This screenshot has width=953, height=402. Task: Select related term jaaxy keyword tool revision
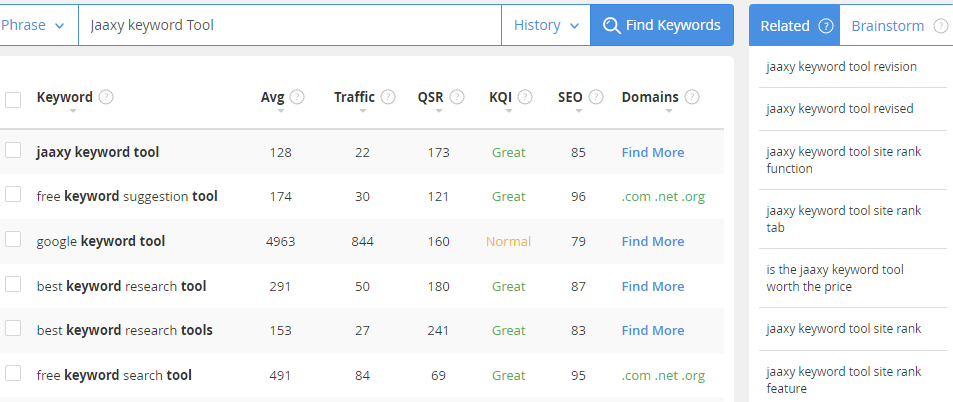[x=841, y=67]
